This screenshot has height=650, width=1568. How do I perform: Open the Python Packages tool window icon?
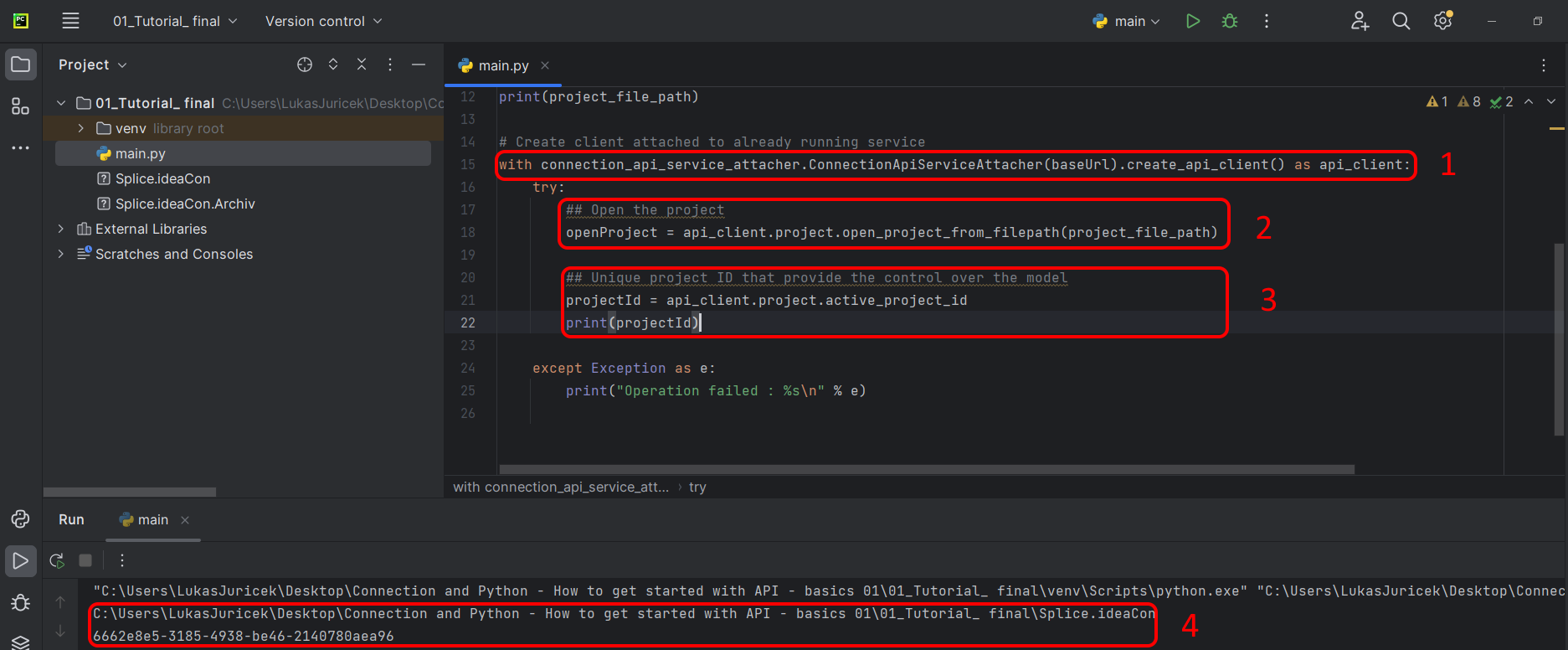(20, 519)
